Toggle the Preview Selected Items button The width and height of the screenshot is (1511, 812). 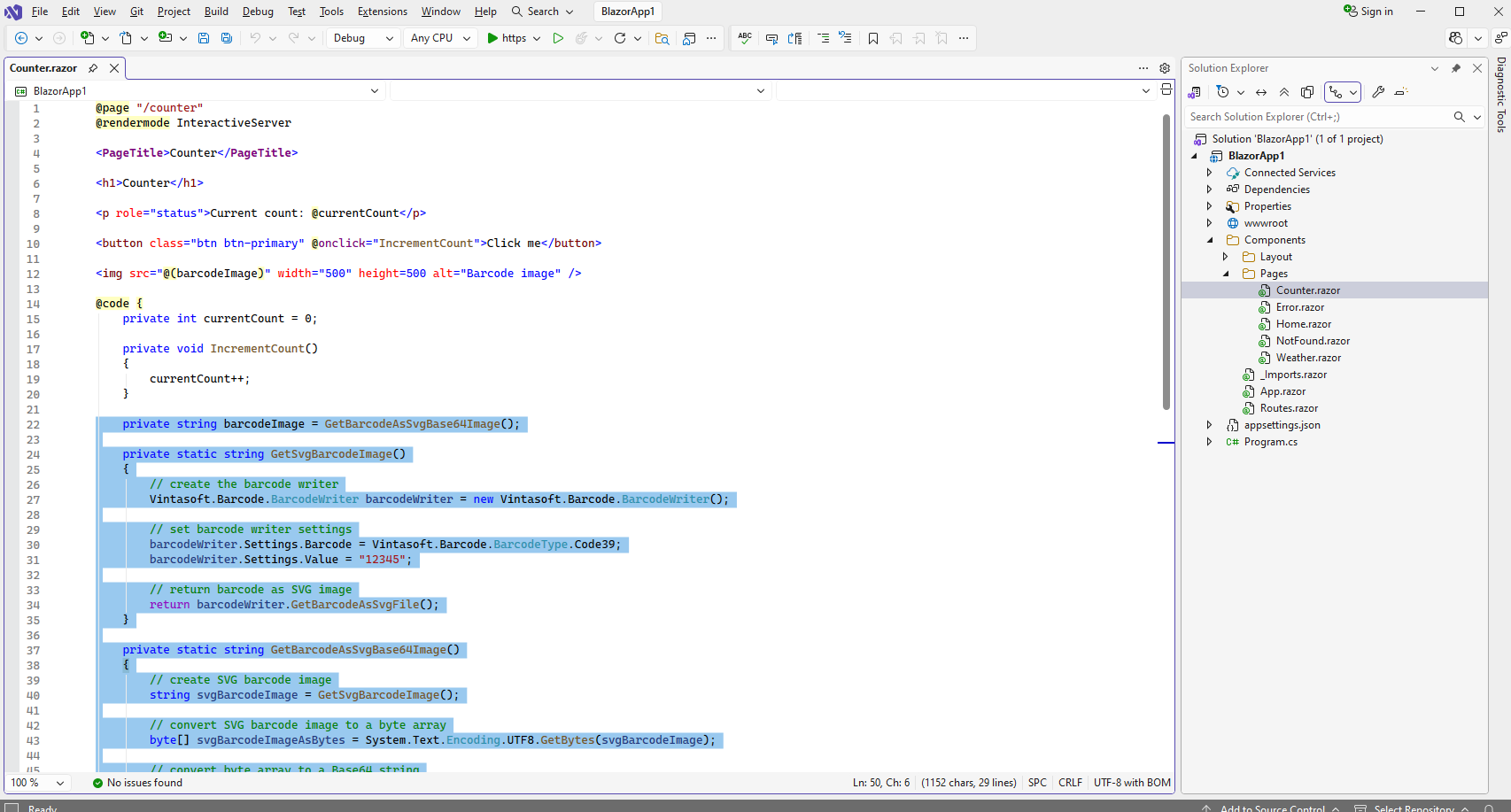tap(1400, 92)
